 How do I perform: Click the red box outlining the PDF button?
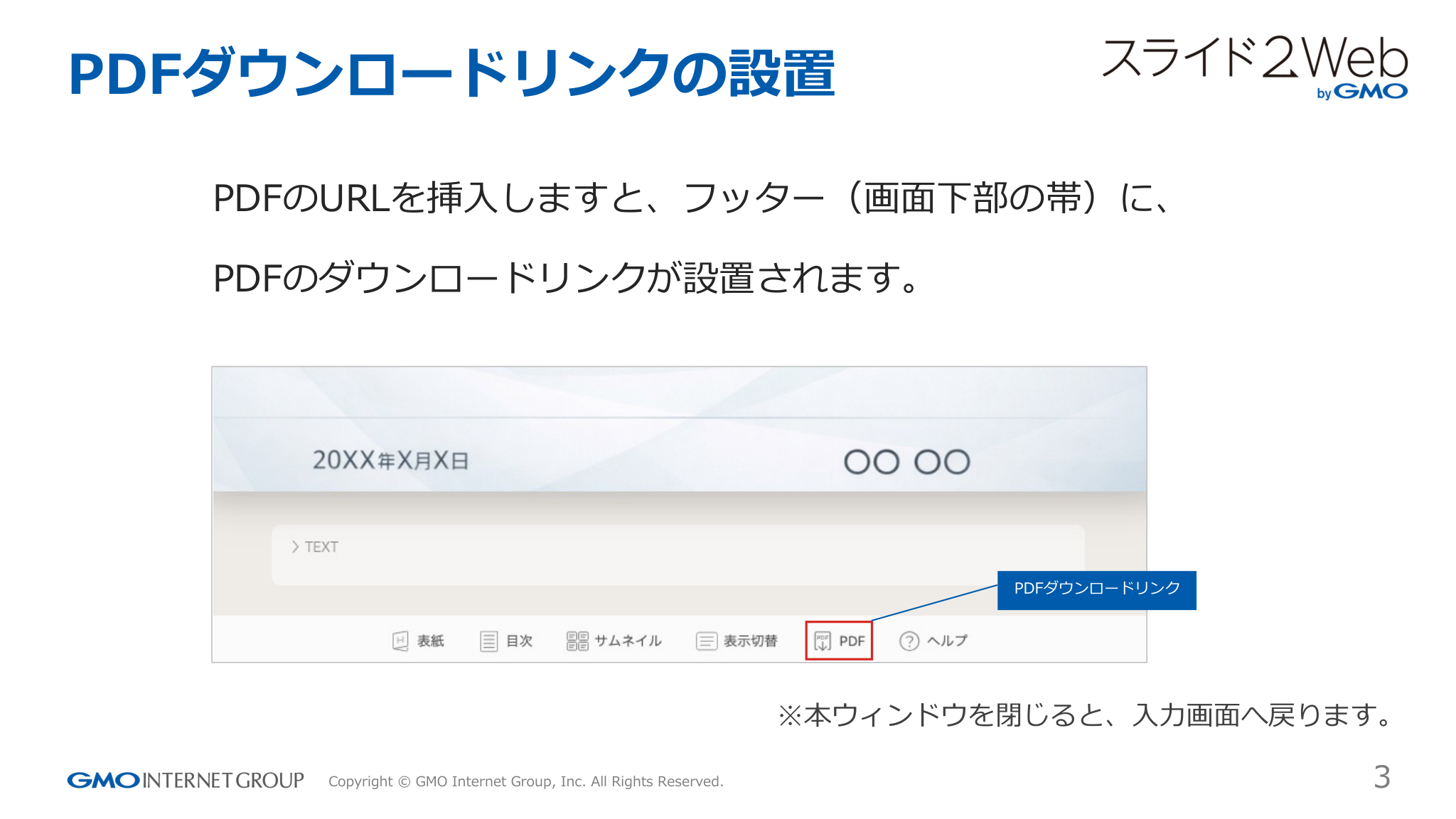840,641
